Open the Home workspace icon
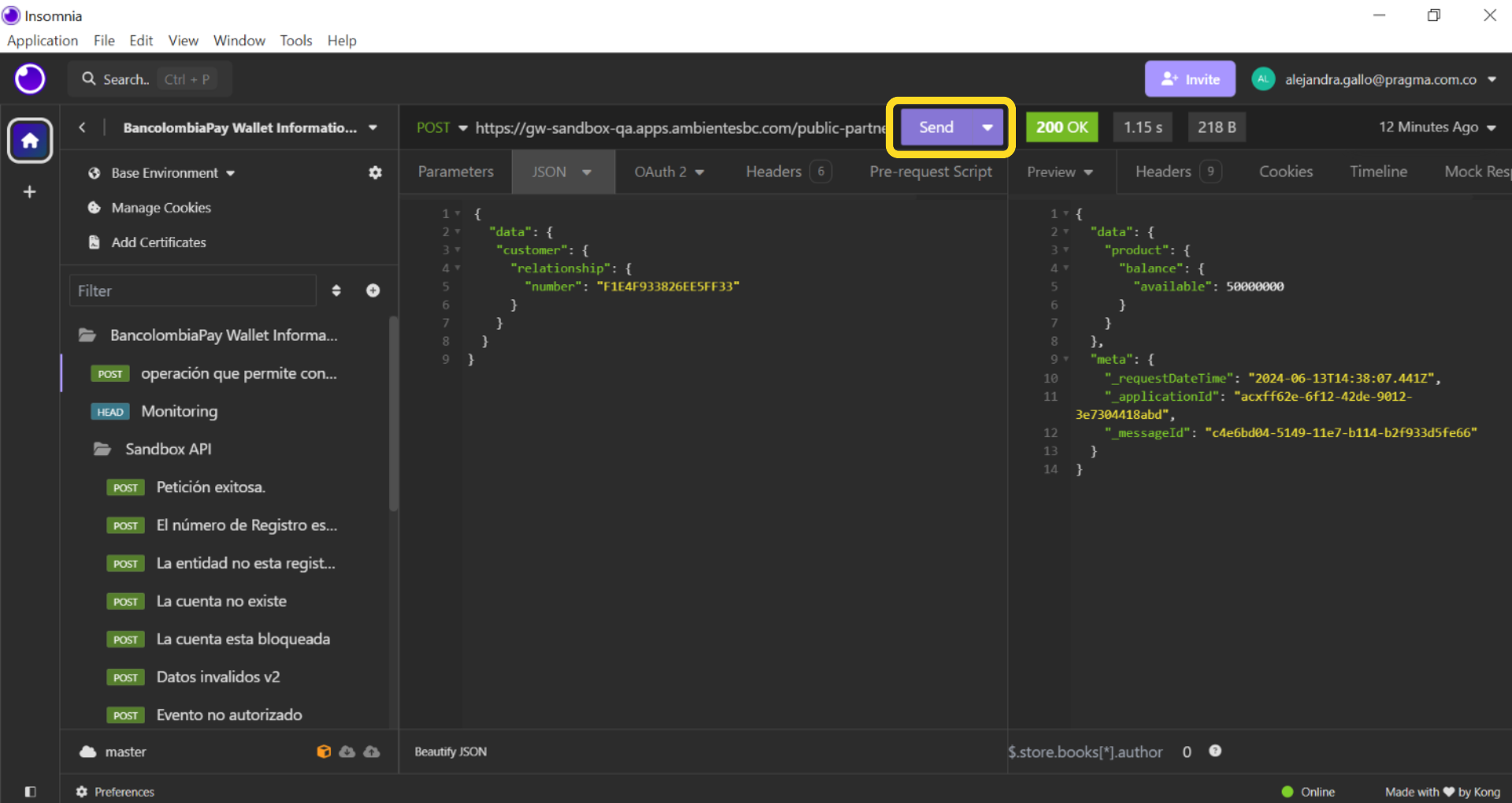Viewport: 1512px width, 803px height. pyautogui.click(x=30, y=141)
